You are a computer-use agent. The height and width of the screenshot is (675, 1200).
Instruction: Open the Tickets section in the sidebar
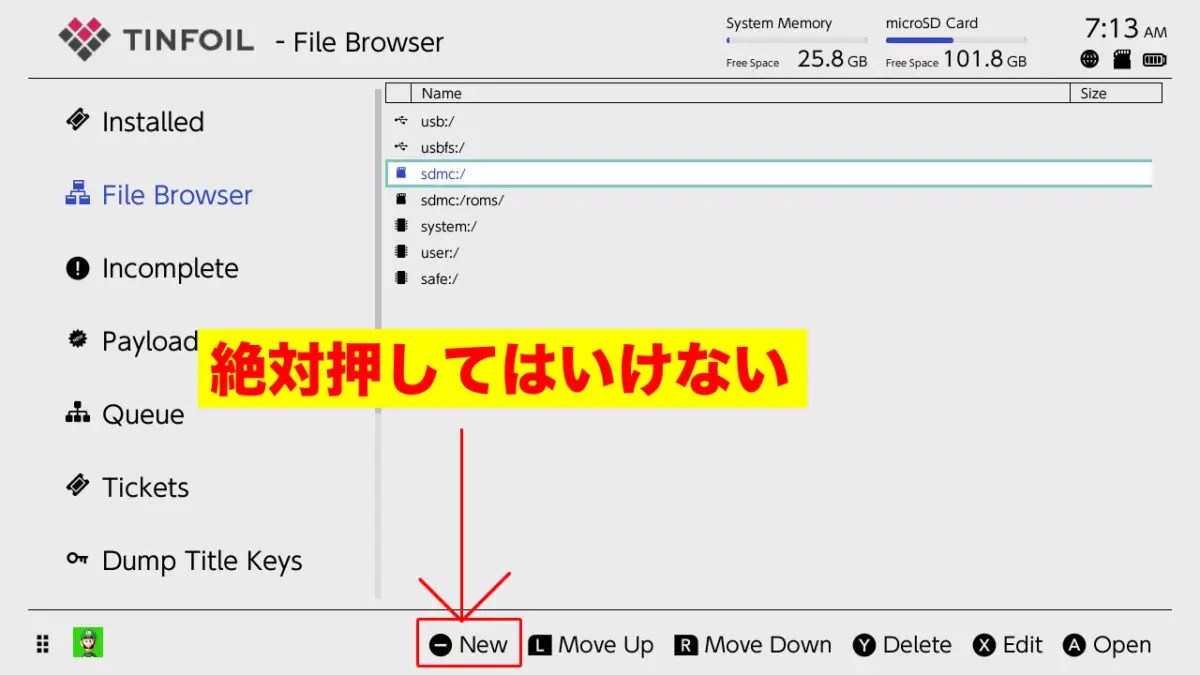(145, 487)
